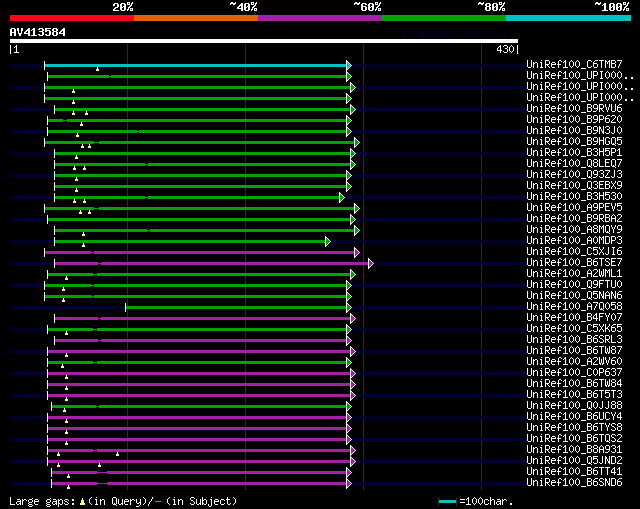
Task: Choose the UniRef100_Q3EBX9 hit
Action: pyautogui.click(x=574, y=186)
